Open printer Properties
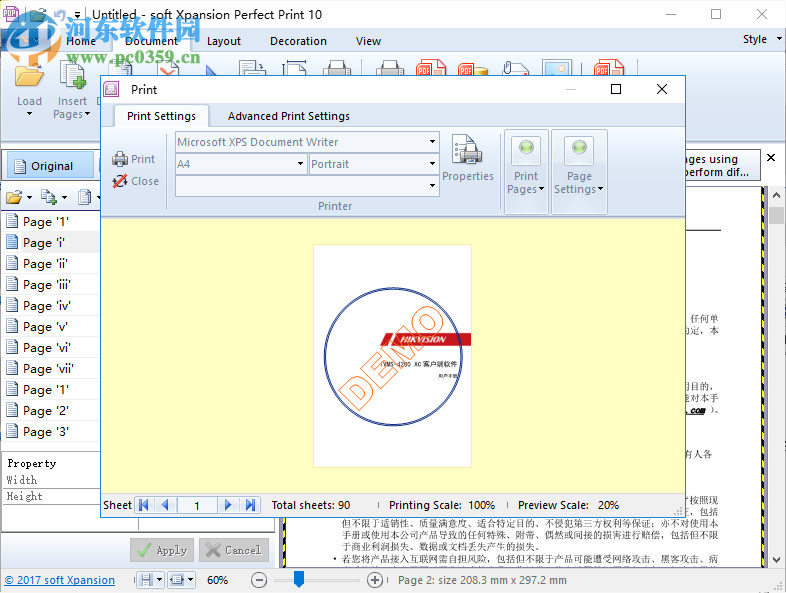The width and height of the screenshot is (786, 593). tap(468, 158)
